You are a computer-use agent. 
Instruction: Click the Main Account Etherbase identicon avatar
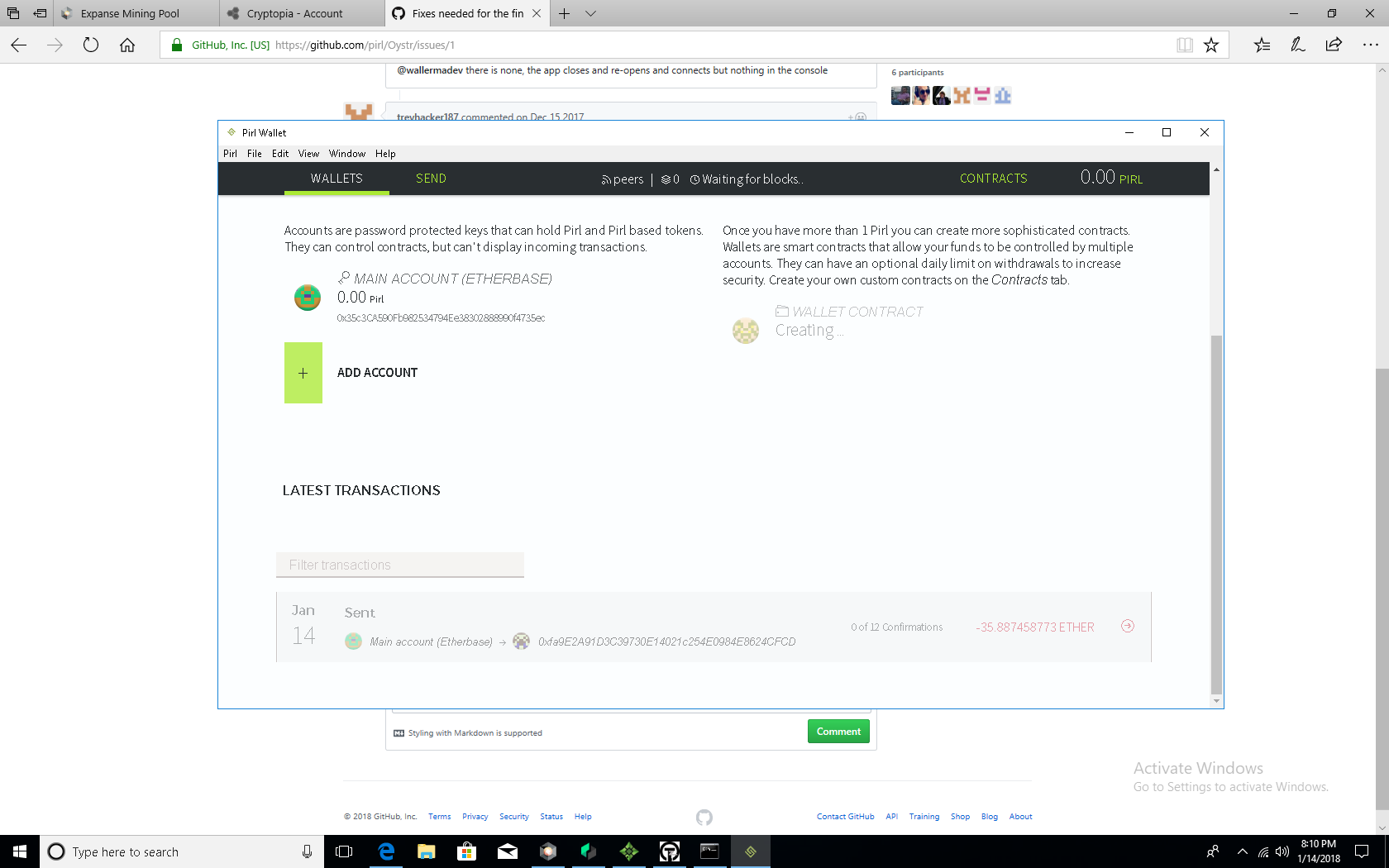[x=307, y=297]
